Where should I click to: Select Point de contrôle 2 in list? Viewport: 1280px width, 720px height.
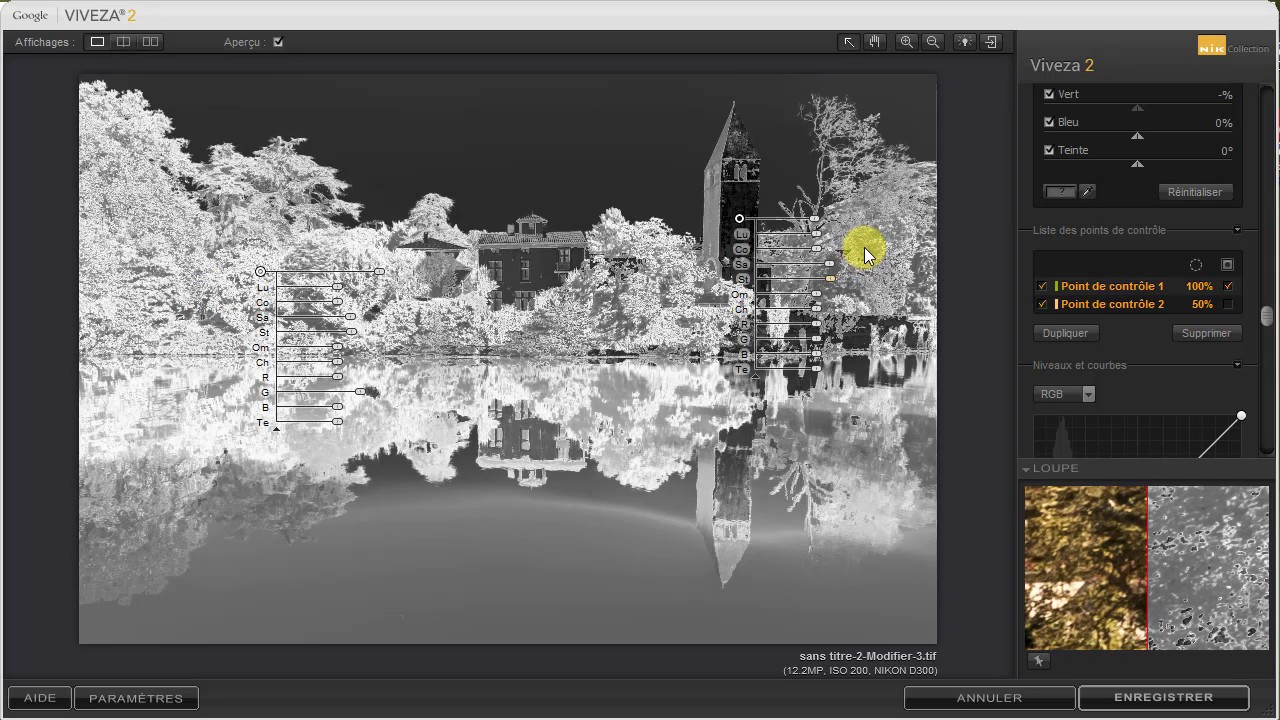1112,304
